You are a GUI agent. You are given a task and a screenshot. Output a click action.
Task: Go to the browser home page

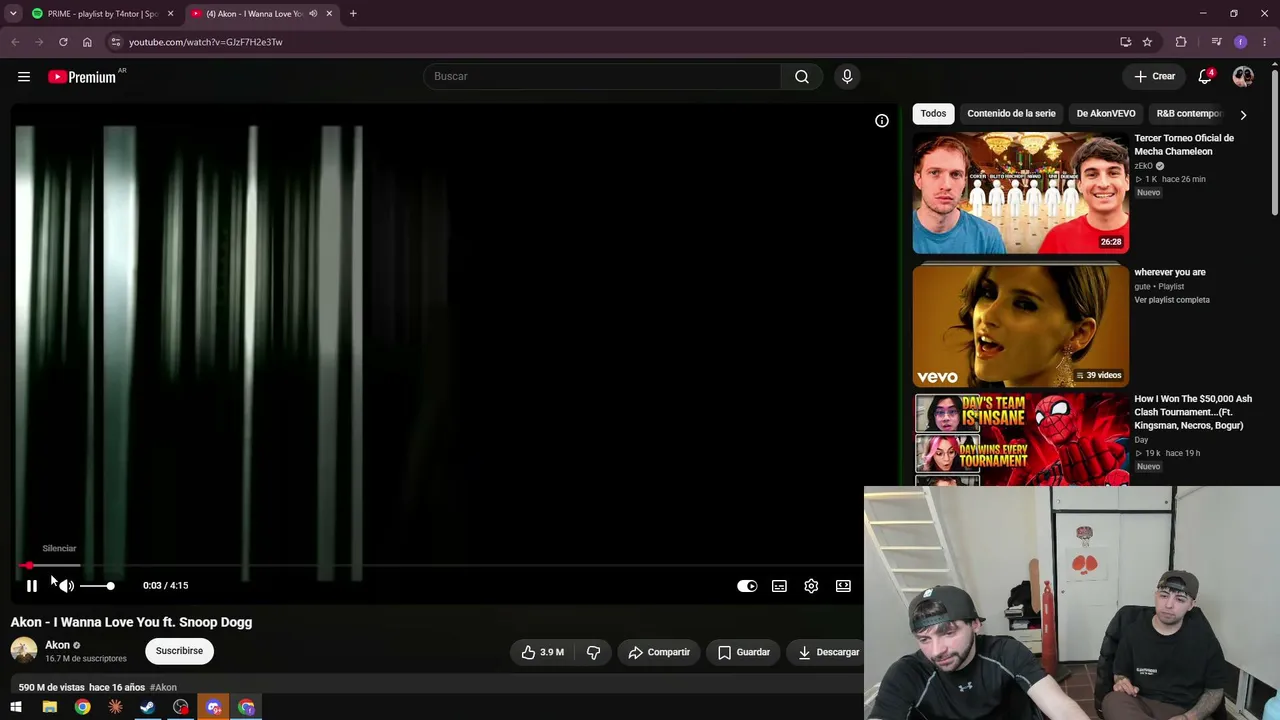[87, 42]
